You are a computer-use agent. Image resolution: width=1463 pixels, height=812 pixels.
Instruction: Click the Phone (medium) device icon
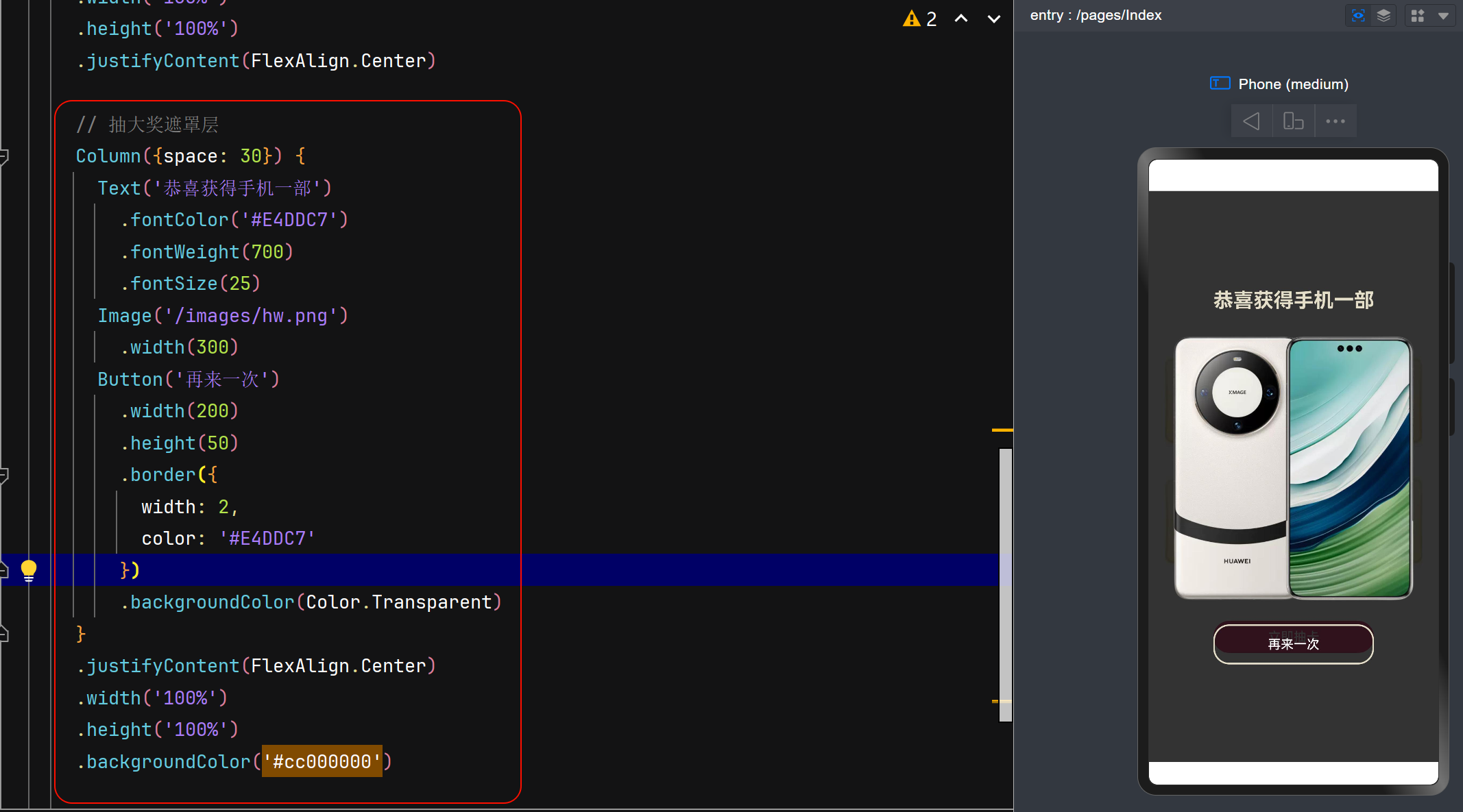pyautogui.click(x=1220, y=84)
